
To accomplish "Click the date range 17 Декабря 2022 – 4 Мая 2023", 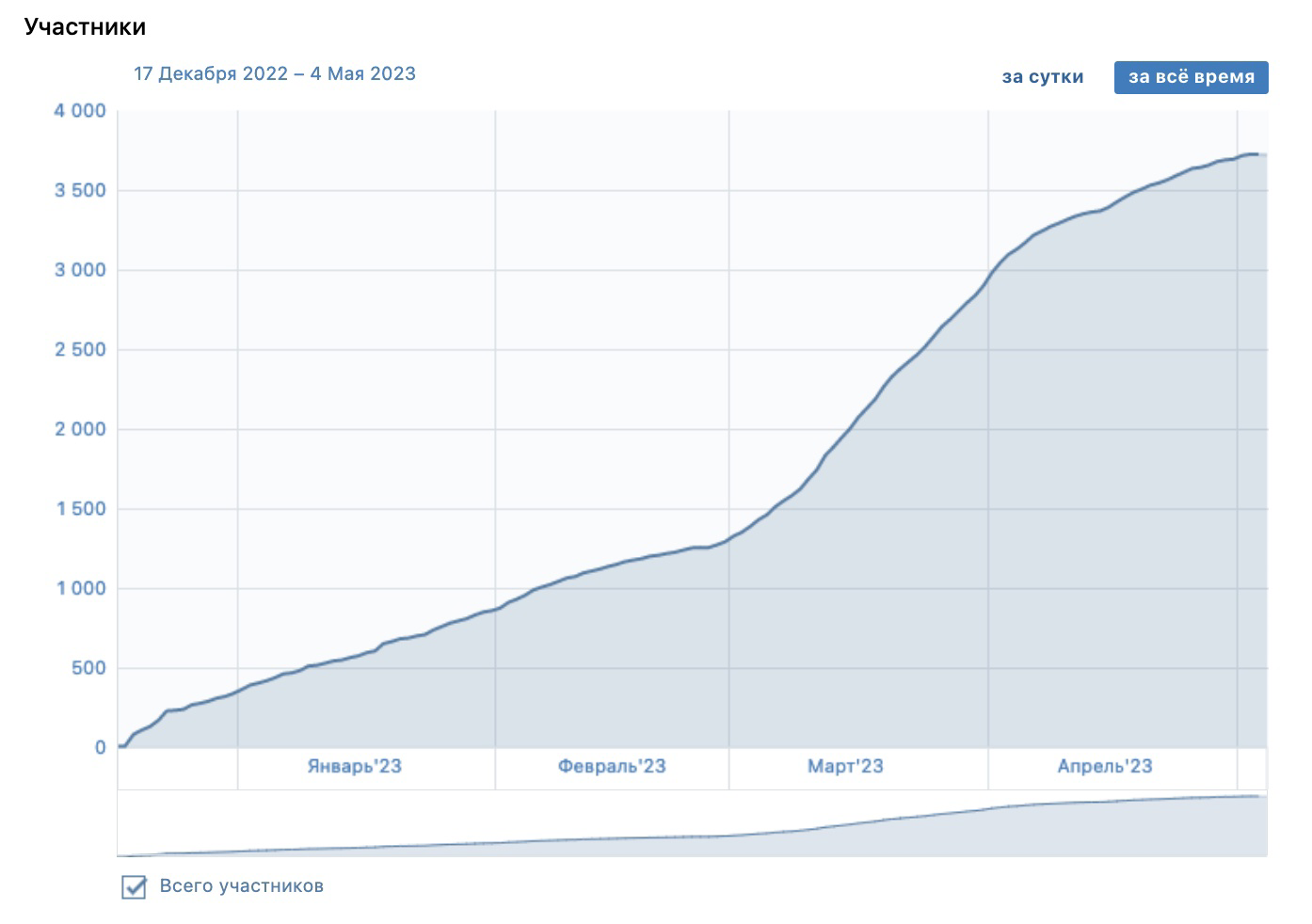I will [275, 73].
